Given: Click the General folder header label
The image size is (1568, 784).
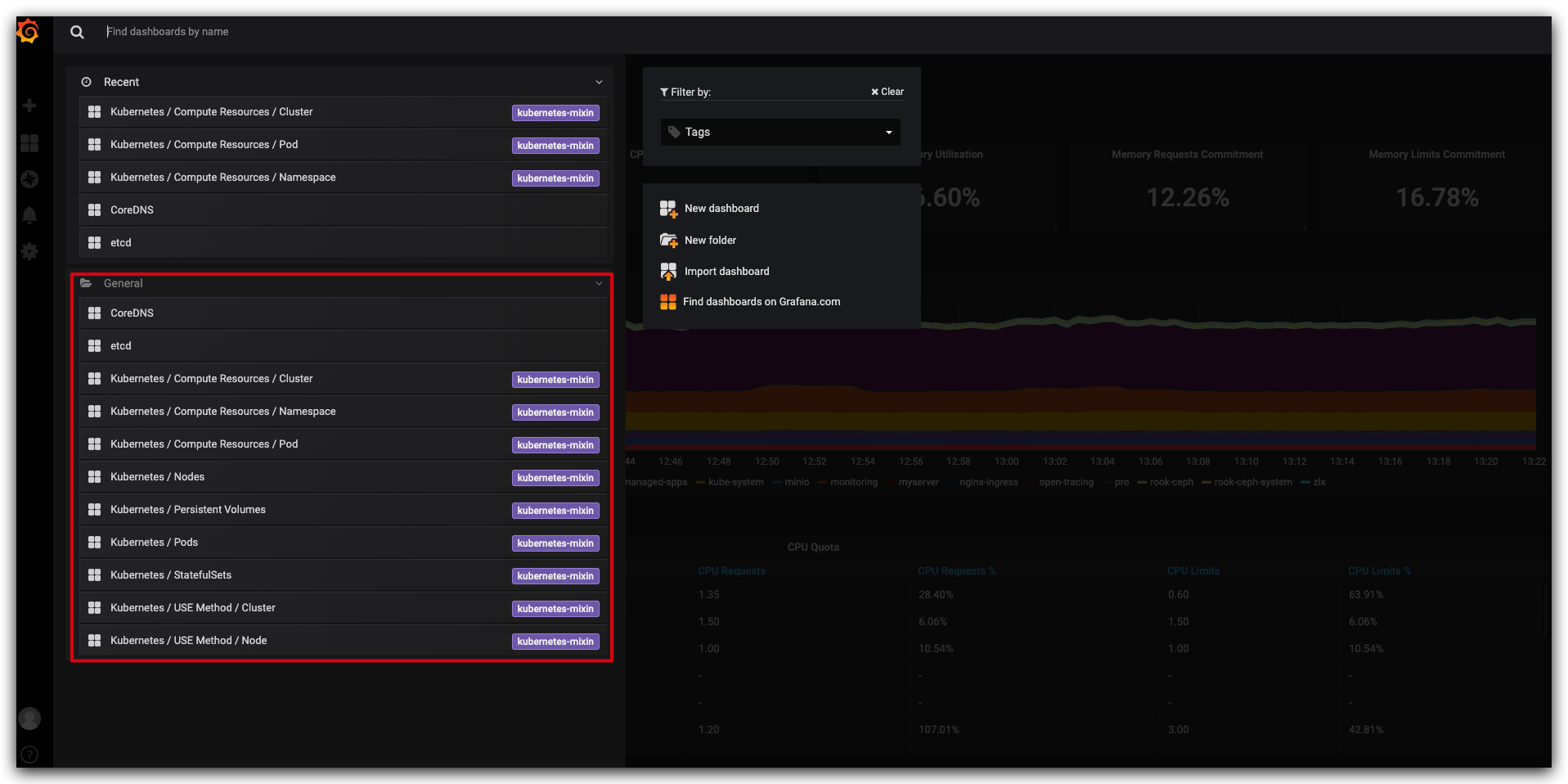Looking at the screenshot, I should click(123, 283).
